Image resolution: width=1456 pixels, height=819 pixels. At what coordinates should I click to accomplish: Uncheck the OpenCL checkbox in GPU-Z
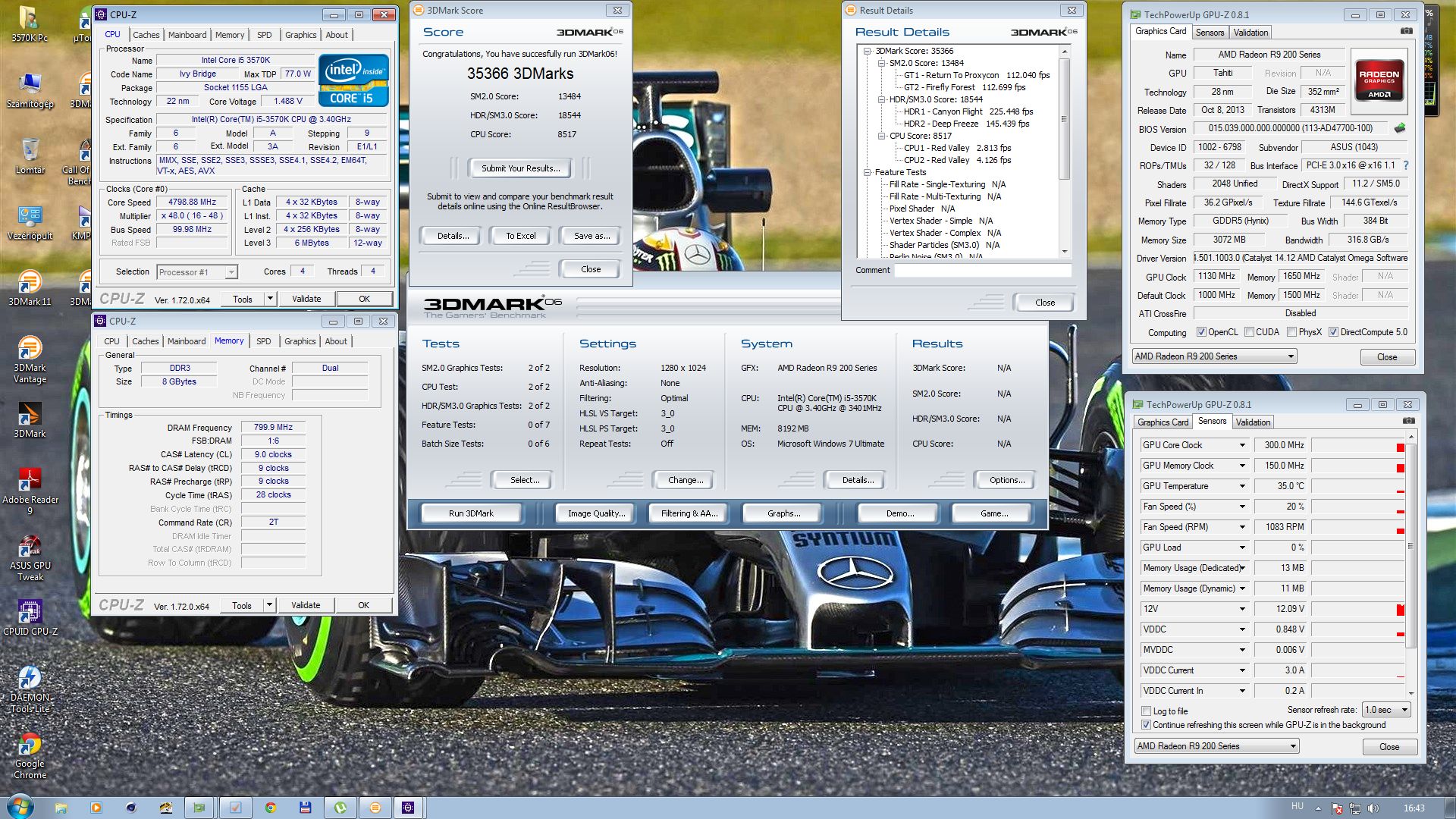[x=1201, y=332]
